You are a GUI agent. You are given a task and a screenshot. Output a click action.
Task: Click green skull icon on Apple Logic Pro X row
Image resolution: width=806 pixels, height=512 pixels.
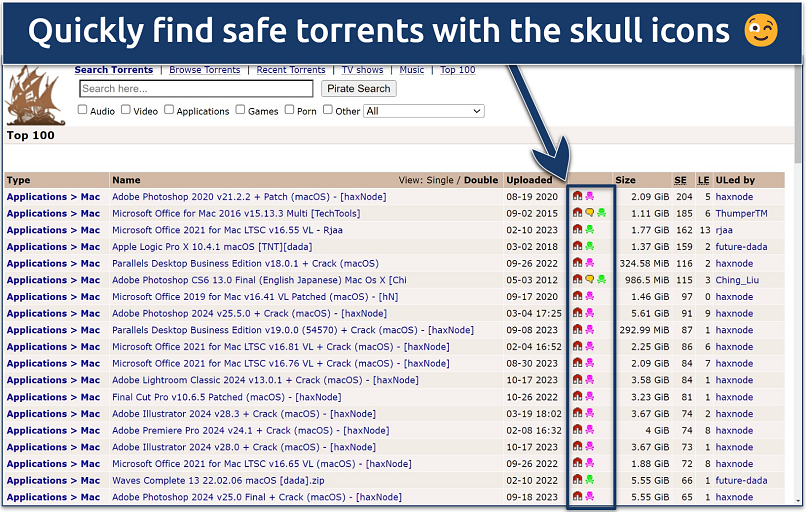590,246
